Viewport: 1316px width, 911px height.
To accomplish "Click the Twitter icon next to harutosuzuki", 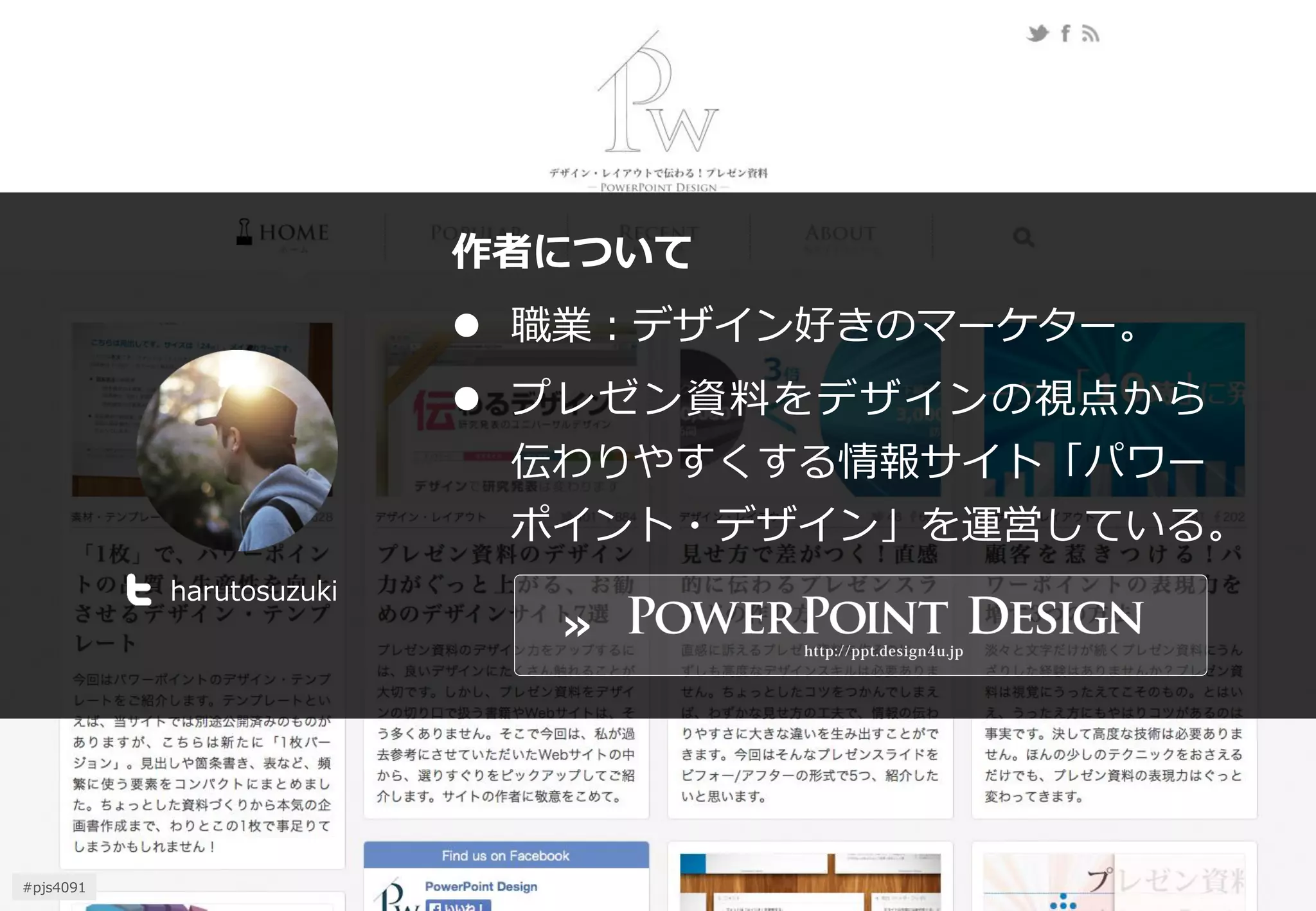I will point(139,590).
